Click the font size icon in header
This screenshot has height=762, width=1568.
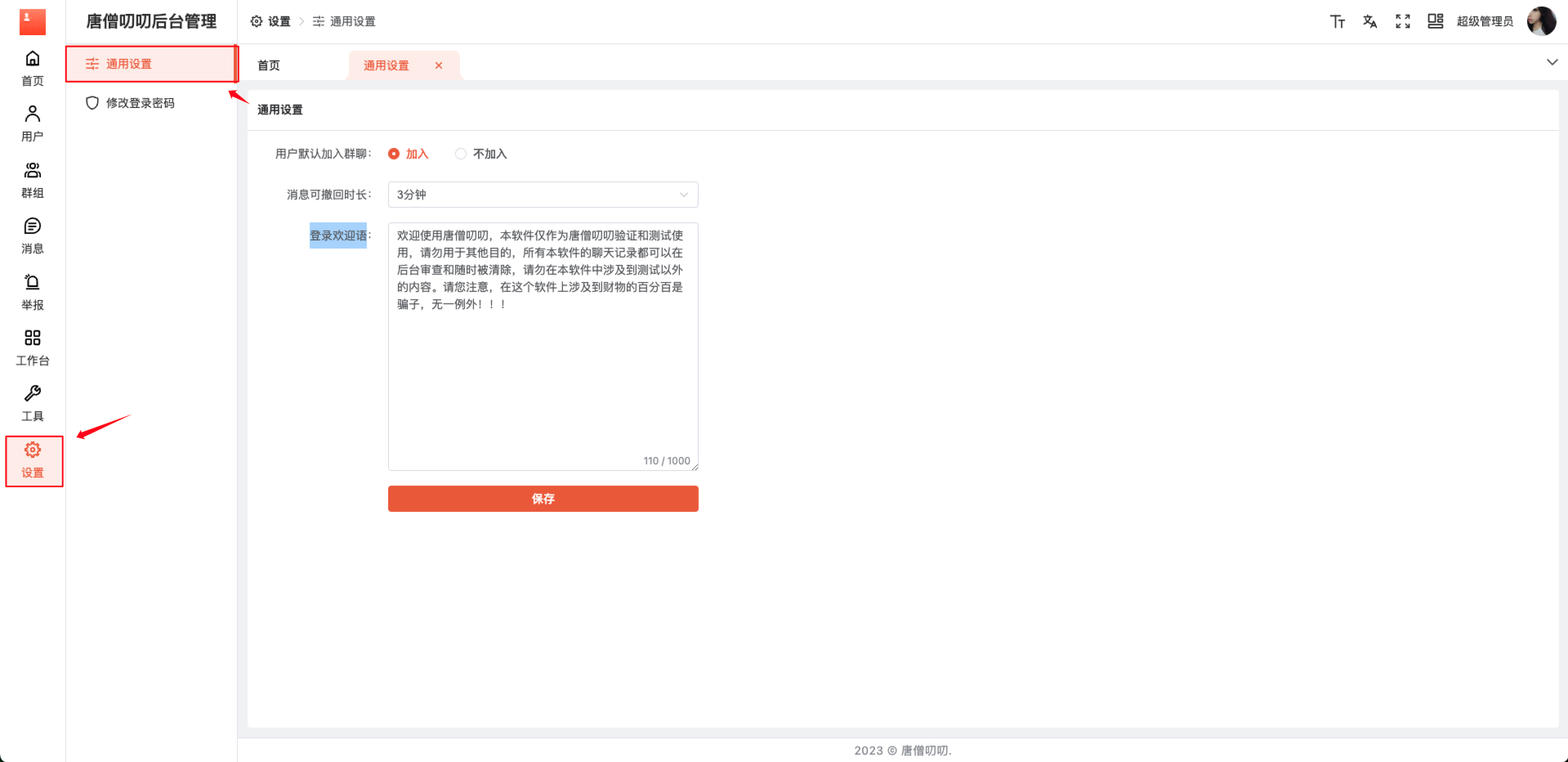[1338, 21]
